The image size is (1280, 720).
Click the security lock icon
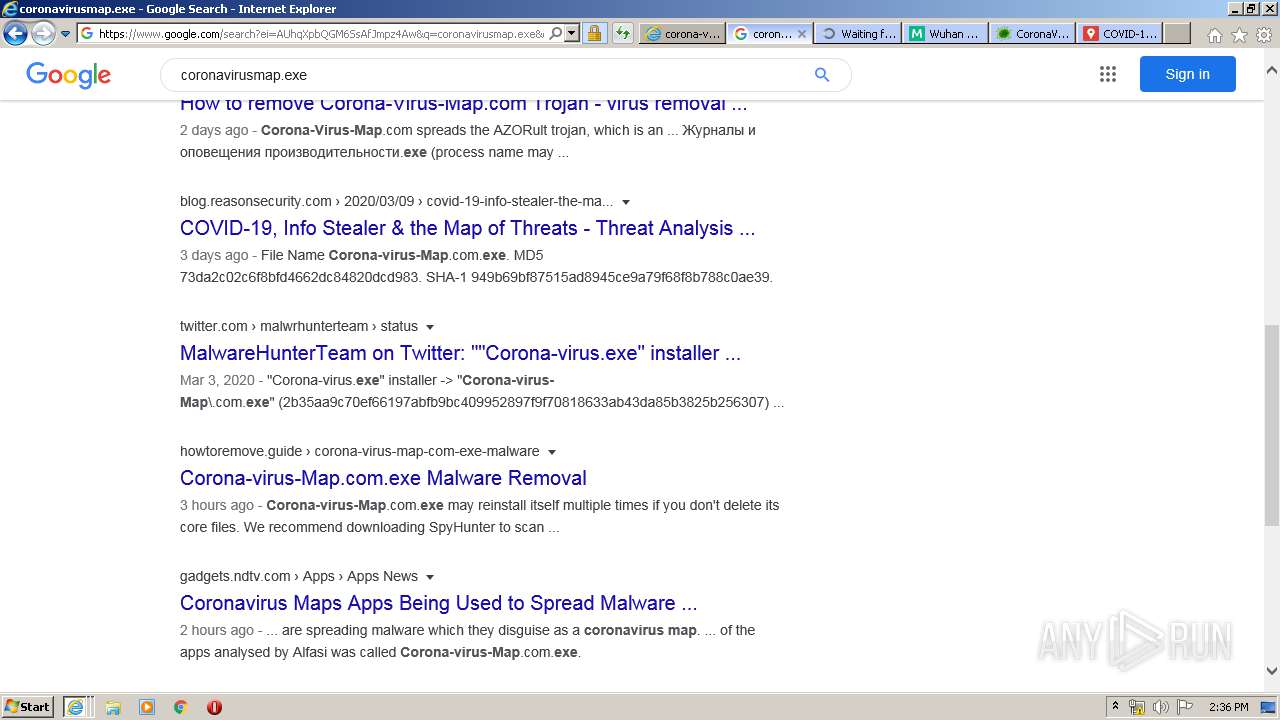coord(594,33)
